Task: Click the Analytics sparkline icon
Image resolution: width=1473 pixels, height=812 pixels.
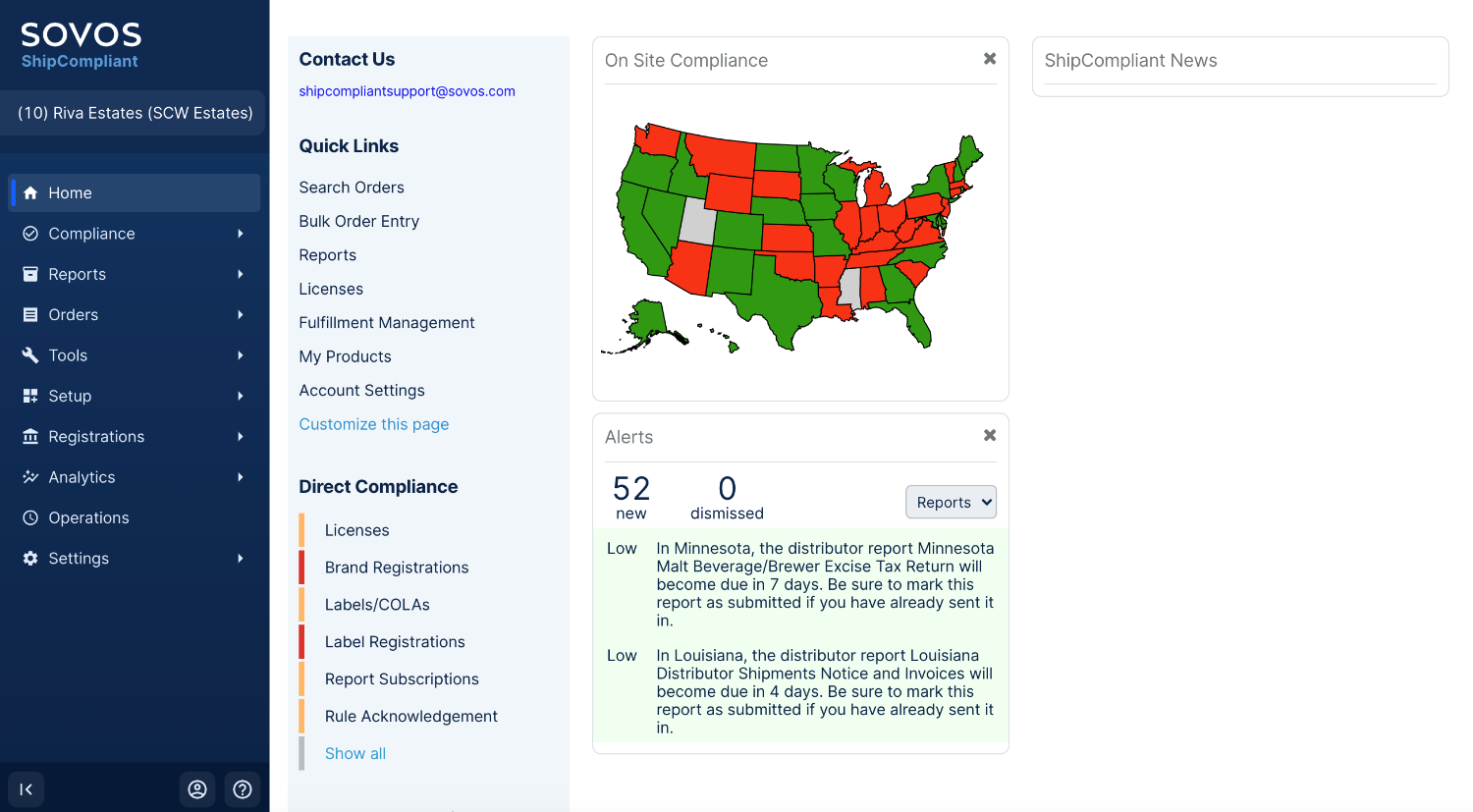Action: click(30, 477)
